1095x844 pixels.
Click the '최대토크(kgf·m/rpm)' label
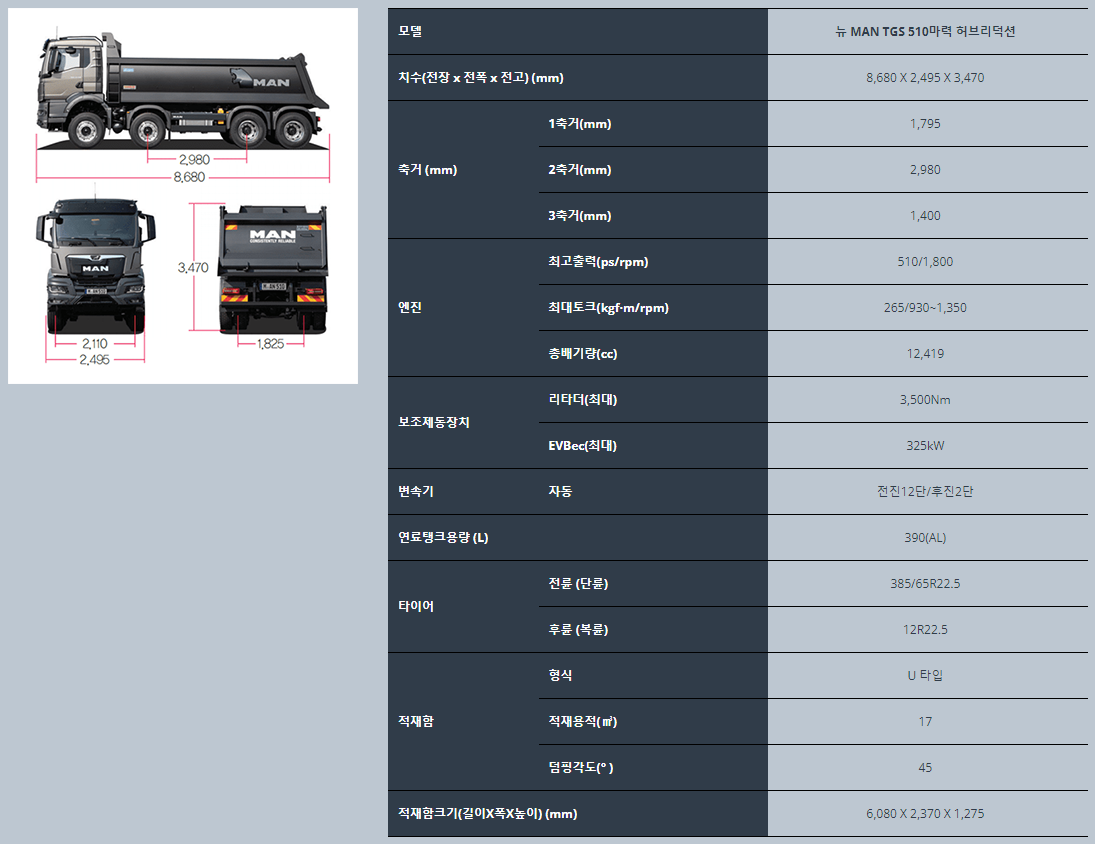[x=608, y=308]
